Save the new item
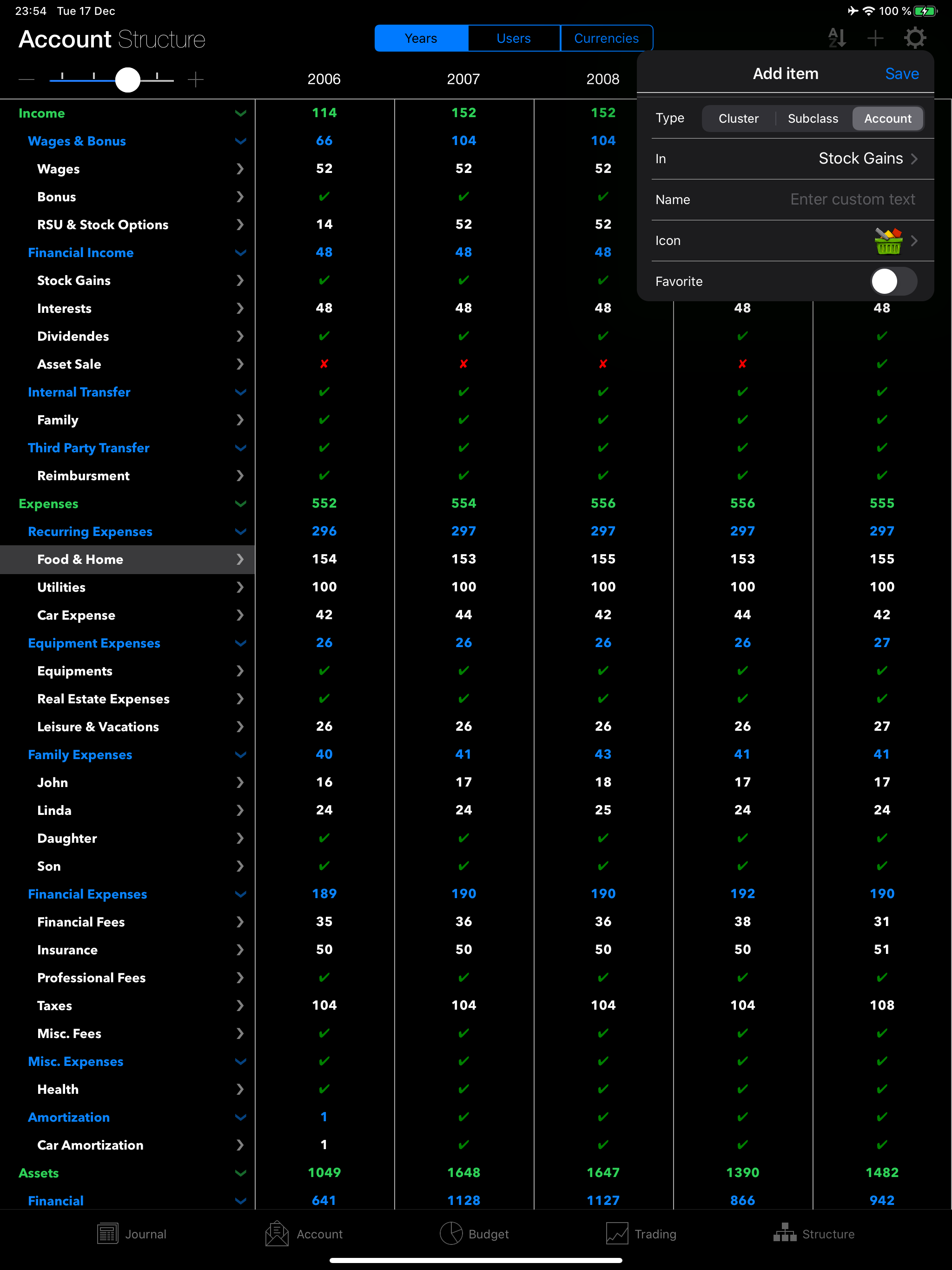The height and width of the screenshot is (1270, 952). coord(901,73)
